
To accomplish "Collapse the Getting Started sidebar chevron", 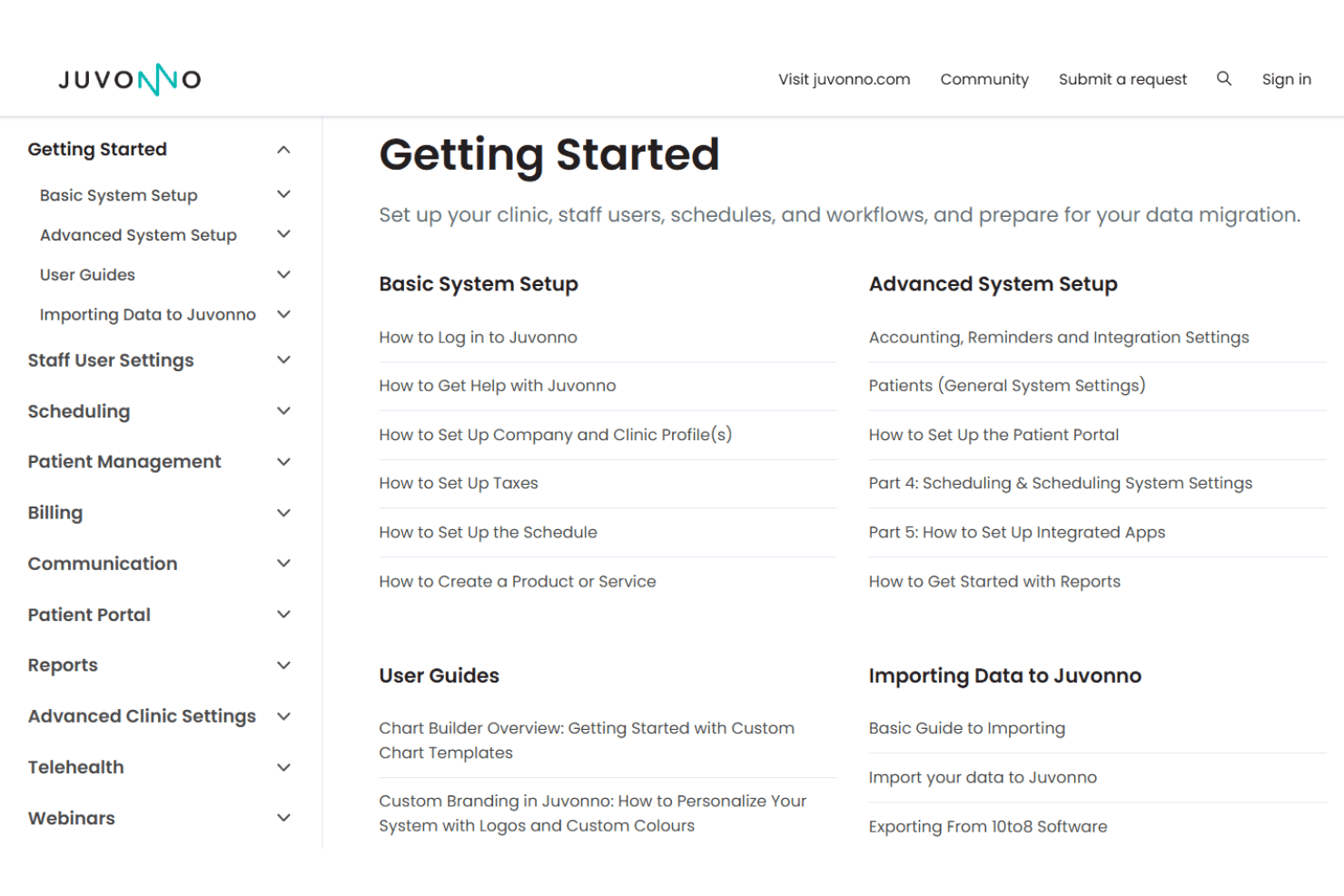I will coord(283,150).
